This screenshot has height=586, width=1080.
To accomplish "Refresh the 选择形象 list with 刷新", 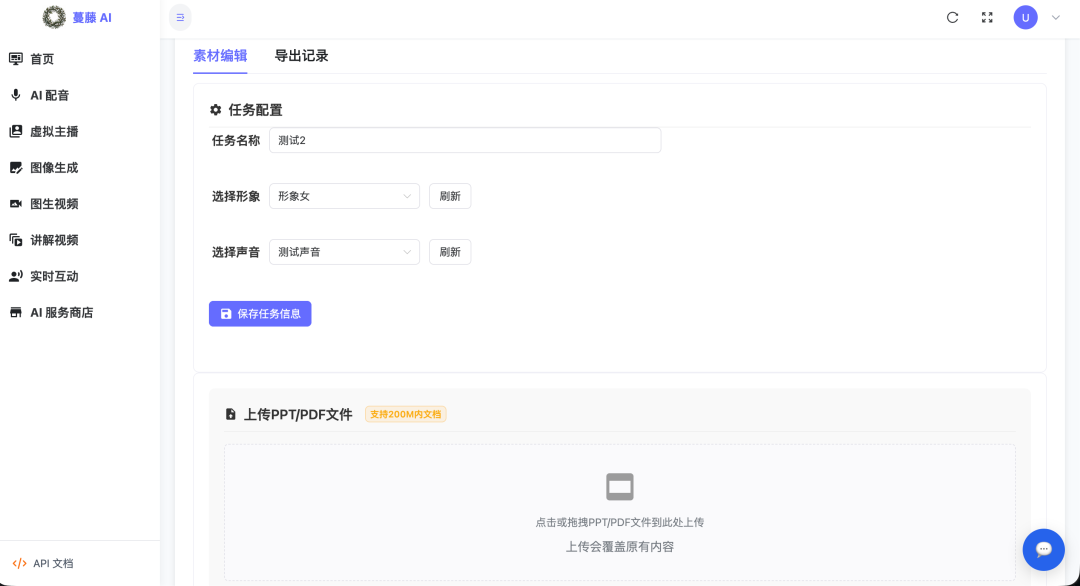I will (x=450, y=196).
